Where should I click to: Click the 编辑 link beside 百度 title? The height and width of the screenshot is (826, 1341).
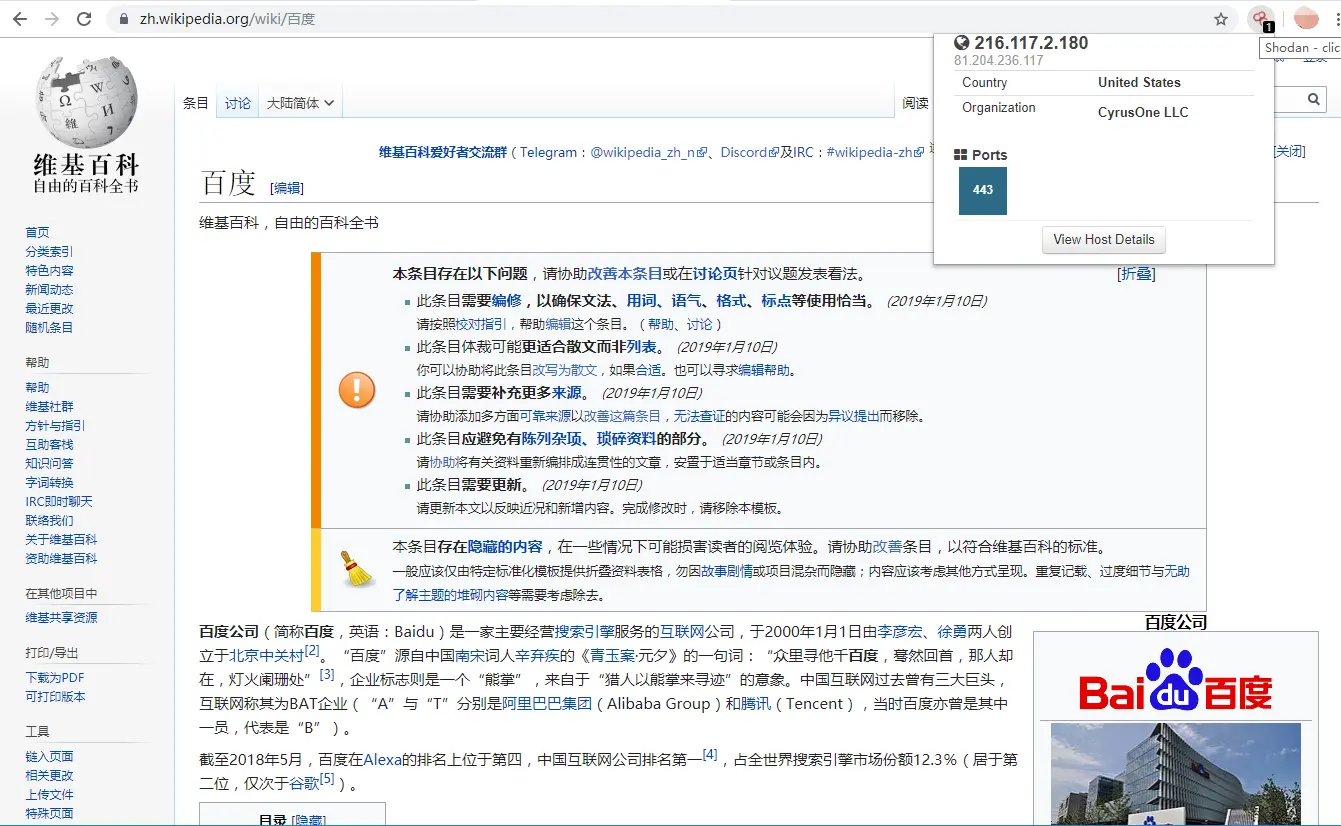click(288, 187)
